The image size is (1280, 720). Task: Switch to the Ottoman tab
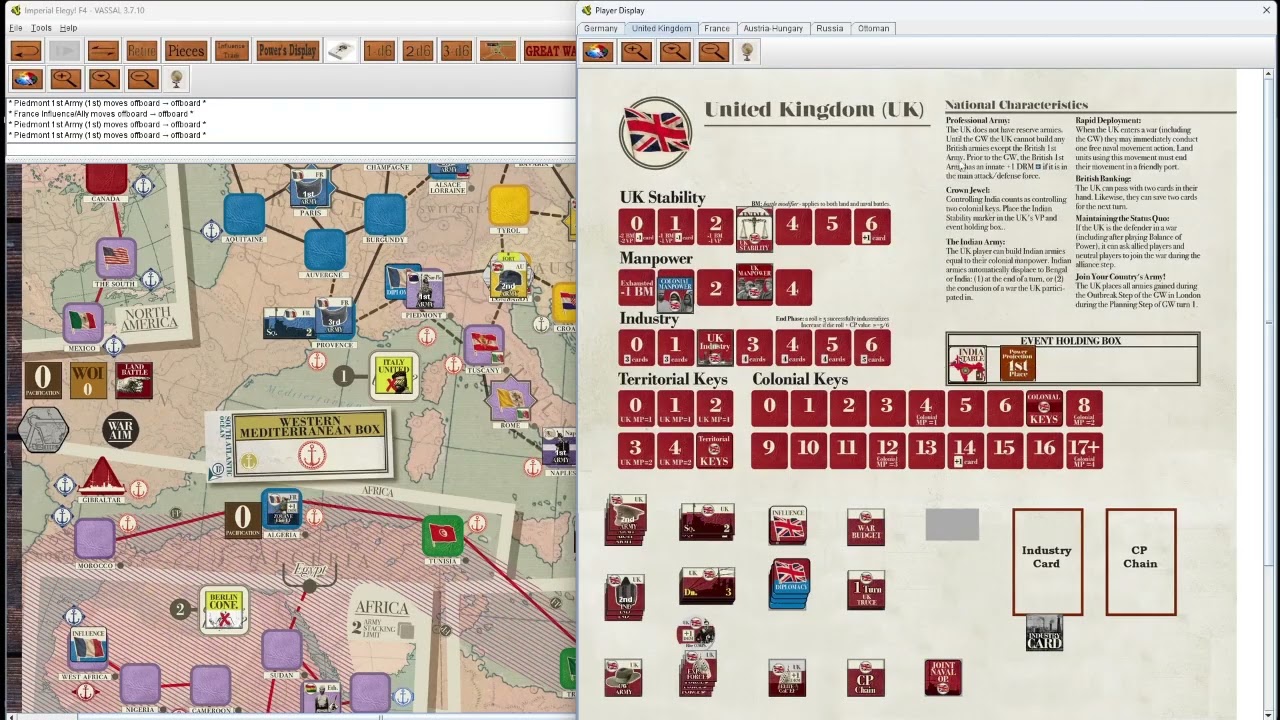[x=873, y=28]
